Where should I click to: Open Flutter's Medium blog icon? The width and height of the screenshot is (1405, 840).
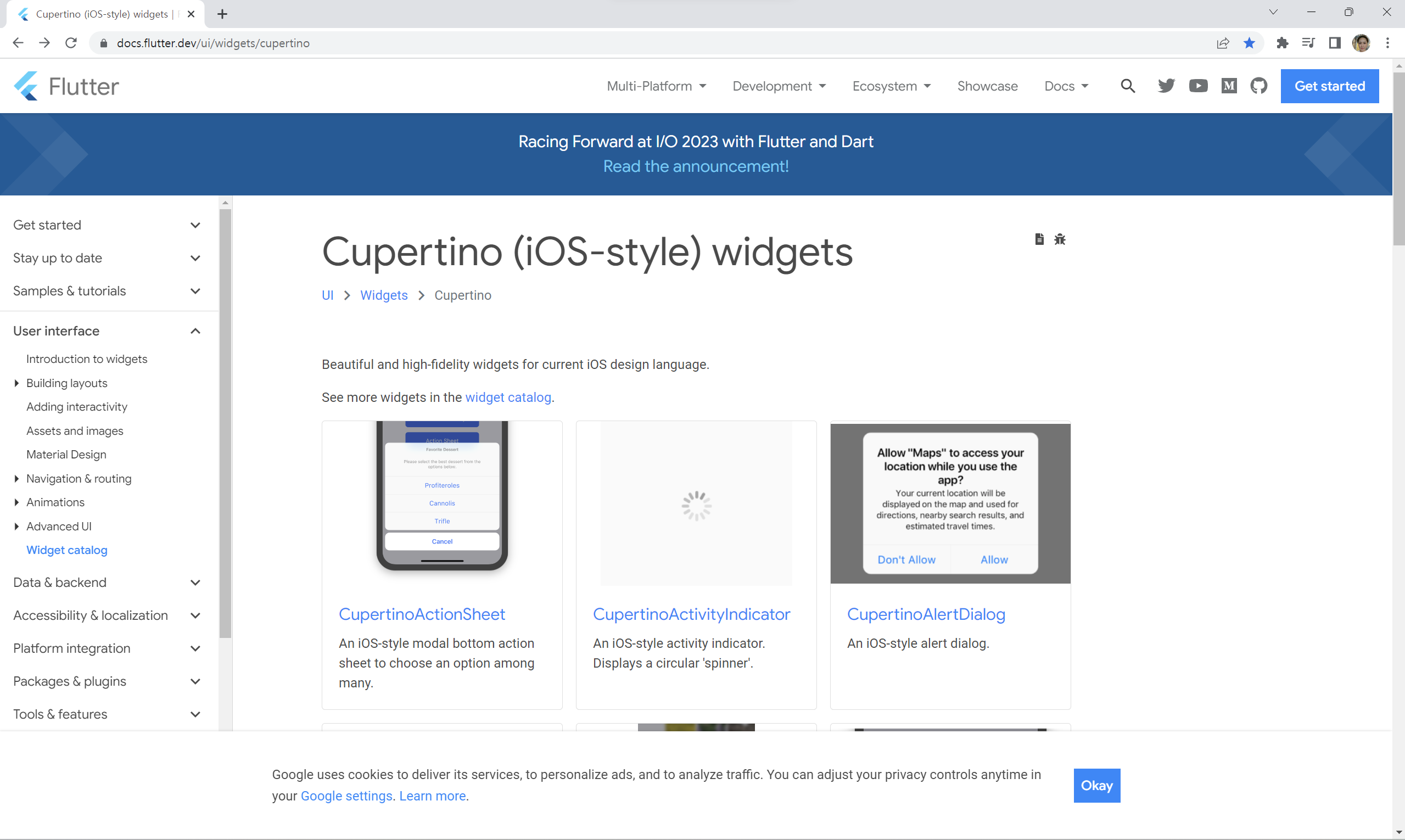click(x=1229, y=86)
